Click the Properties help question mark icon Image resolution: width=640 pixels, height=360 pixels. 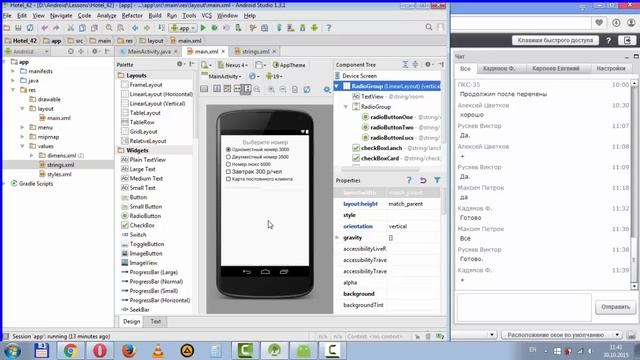(x=409, y=180)
